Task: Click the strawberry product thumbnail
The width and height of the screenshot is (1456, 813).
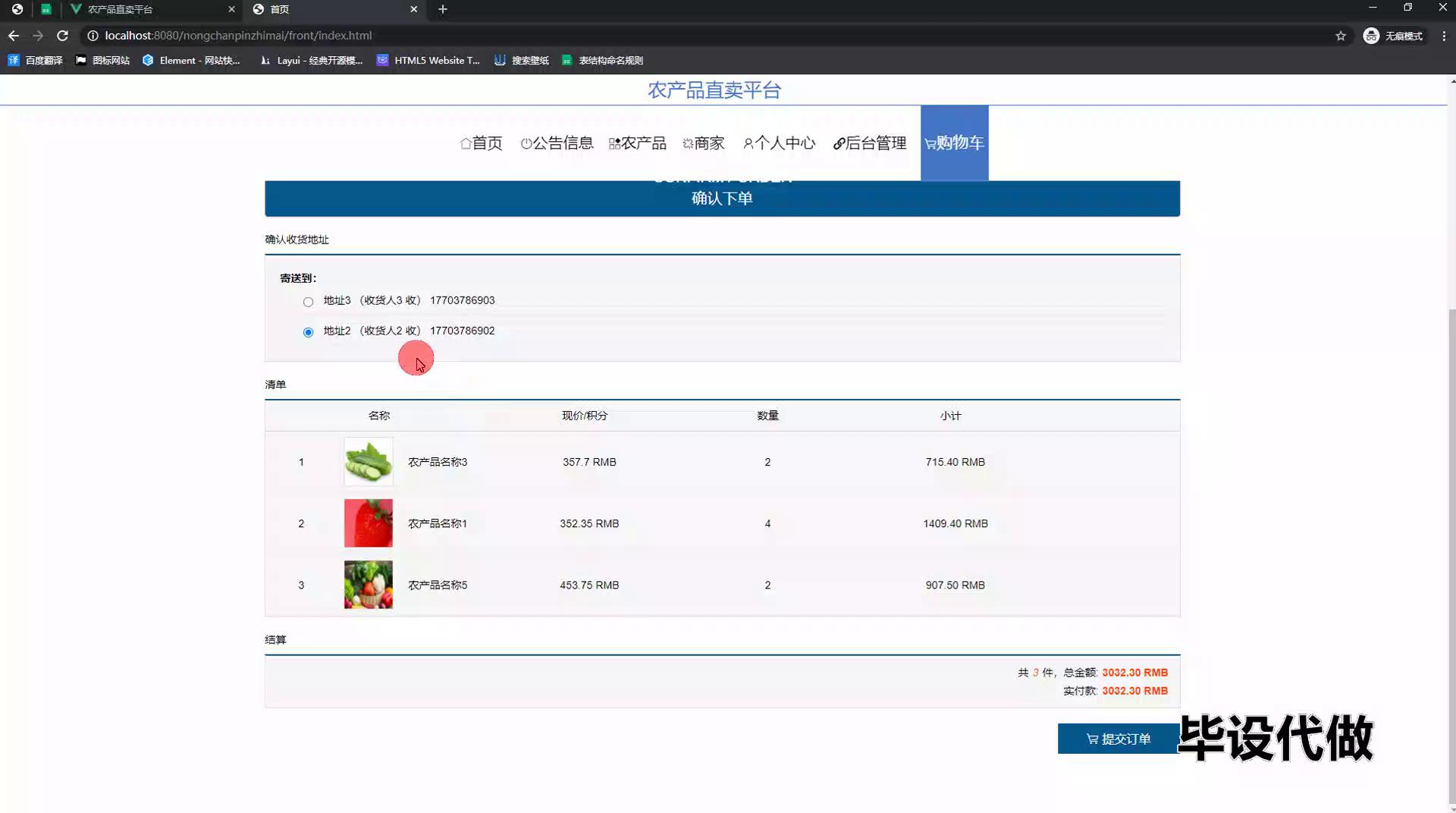Action: [369, 523]
